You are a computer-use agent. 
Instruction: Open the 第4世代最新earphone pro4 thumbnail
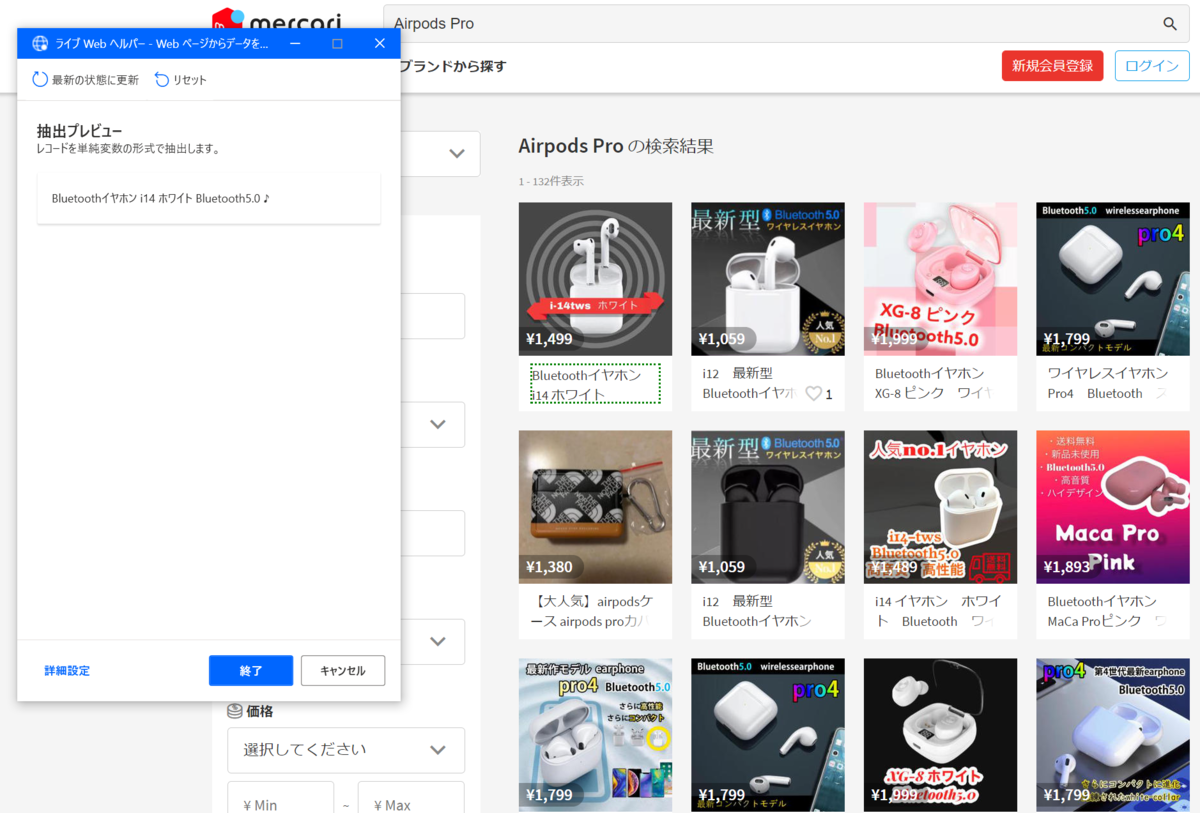[1113, 735]
